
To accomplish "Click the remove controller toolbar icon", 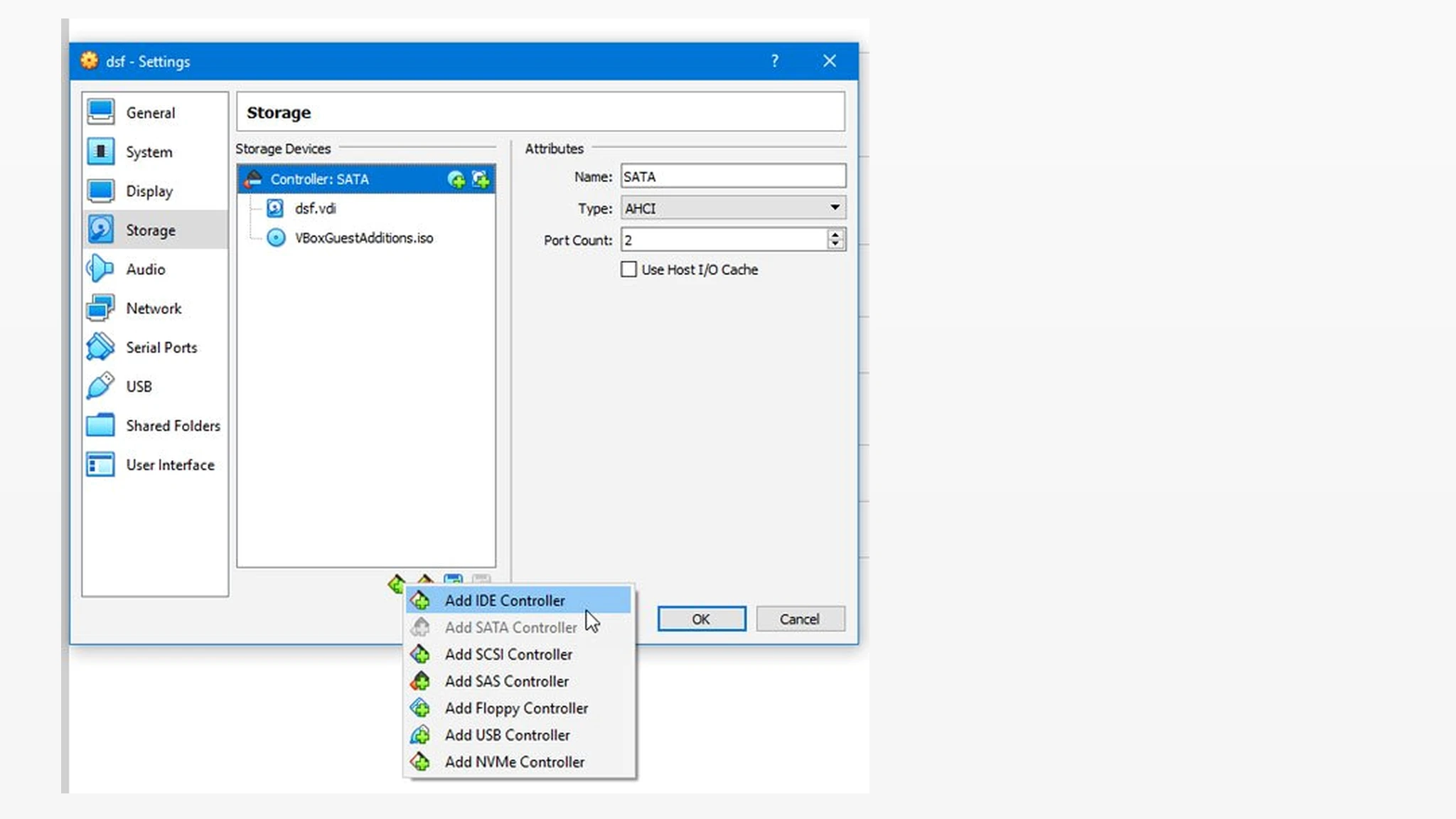I will tap(425, 580).
